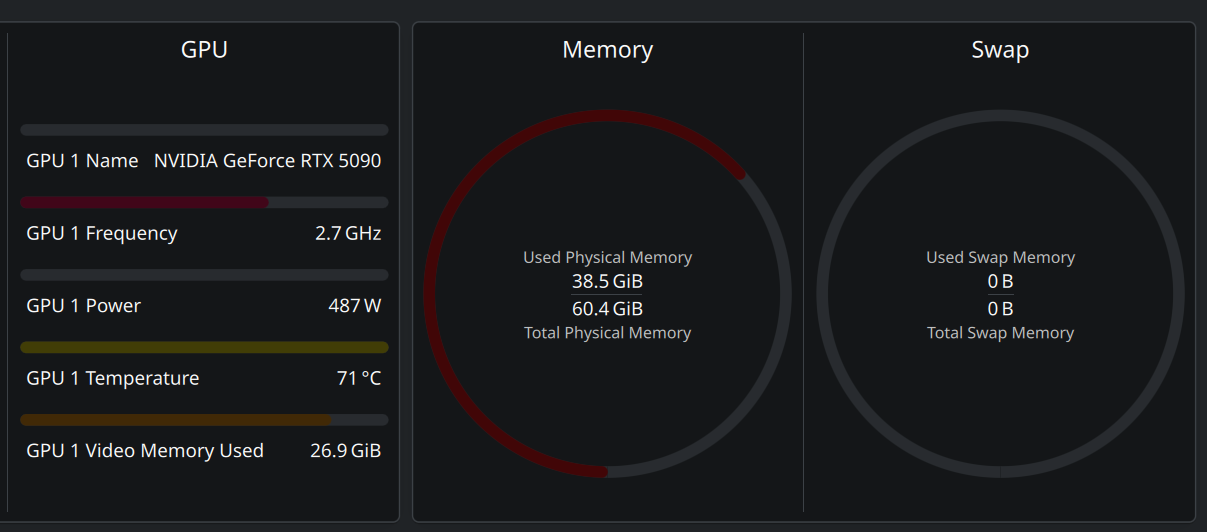
Task: Select the 487 W power reading
Action: [354, 306]
